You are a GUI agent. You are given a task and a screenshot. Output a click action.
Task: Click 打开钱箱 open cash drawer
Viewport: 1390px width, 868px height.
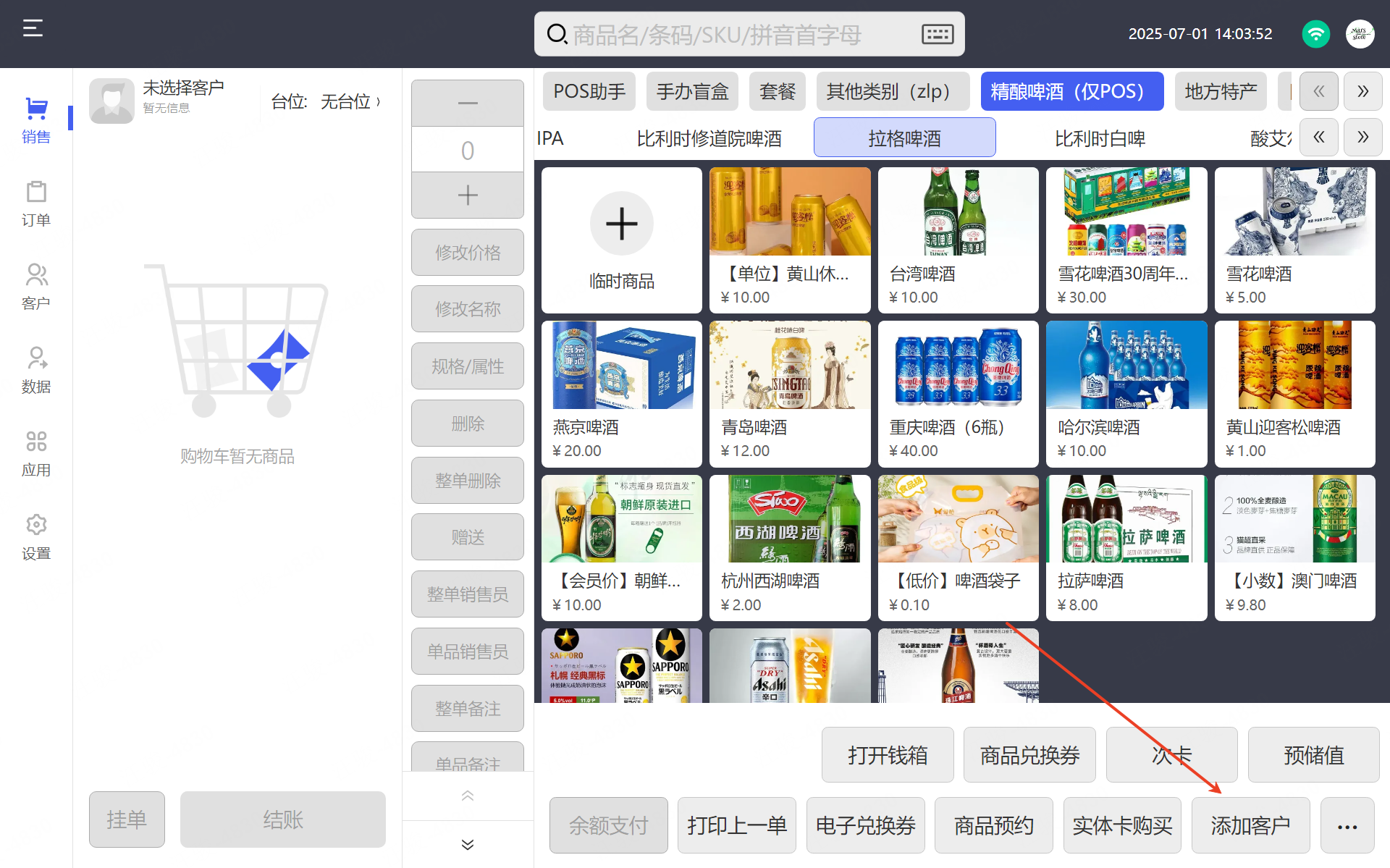(x=888, y=755)
